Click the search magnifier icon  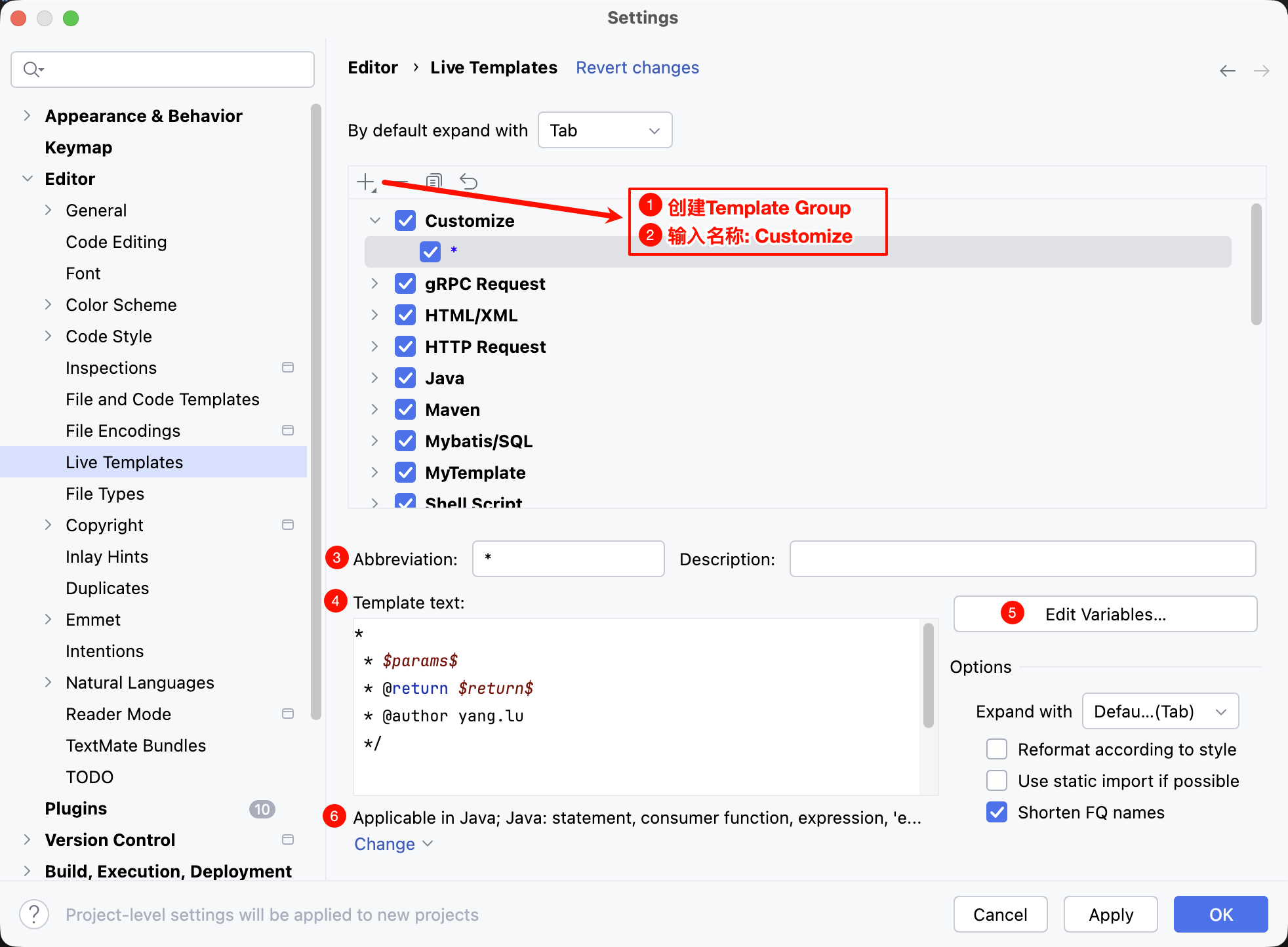pyautogui.click(x=32, y=70)
